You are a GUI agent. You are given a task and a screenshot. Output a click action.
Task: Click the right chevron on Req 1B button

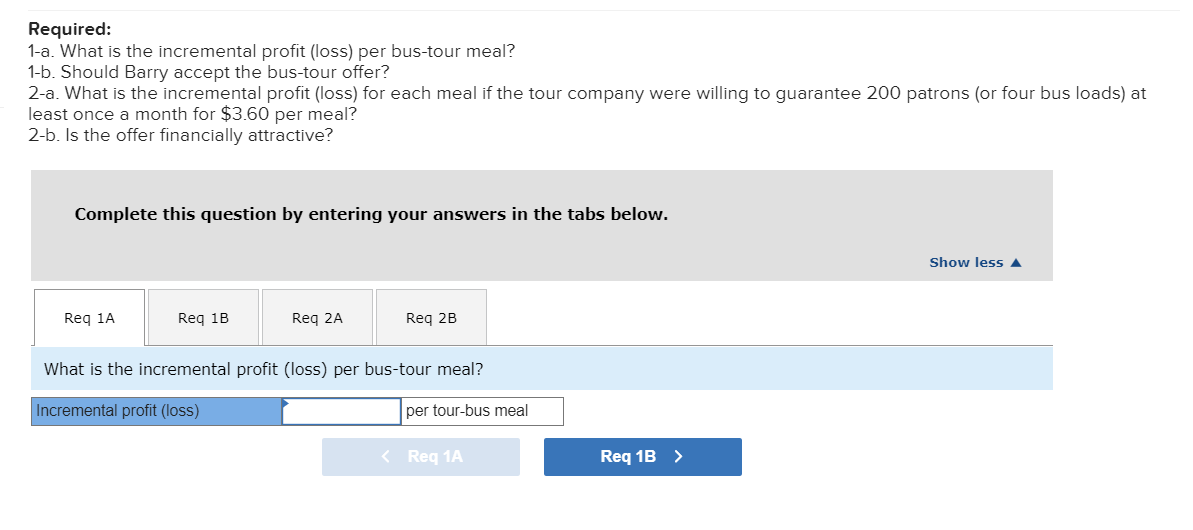coord(679,457)
